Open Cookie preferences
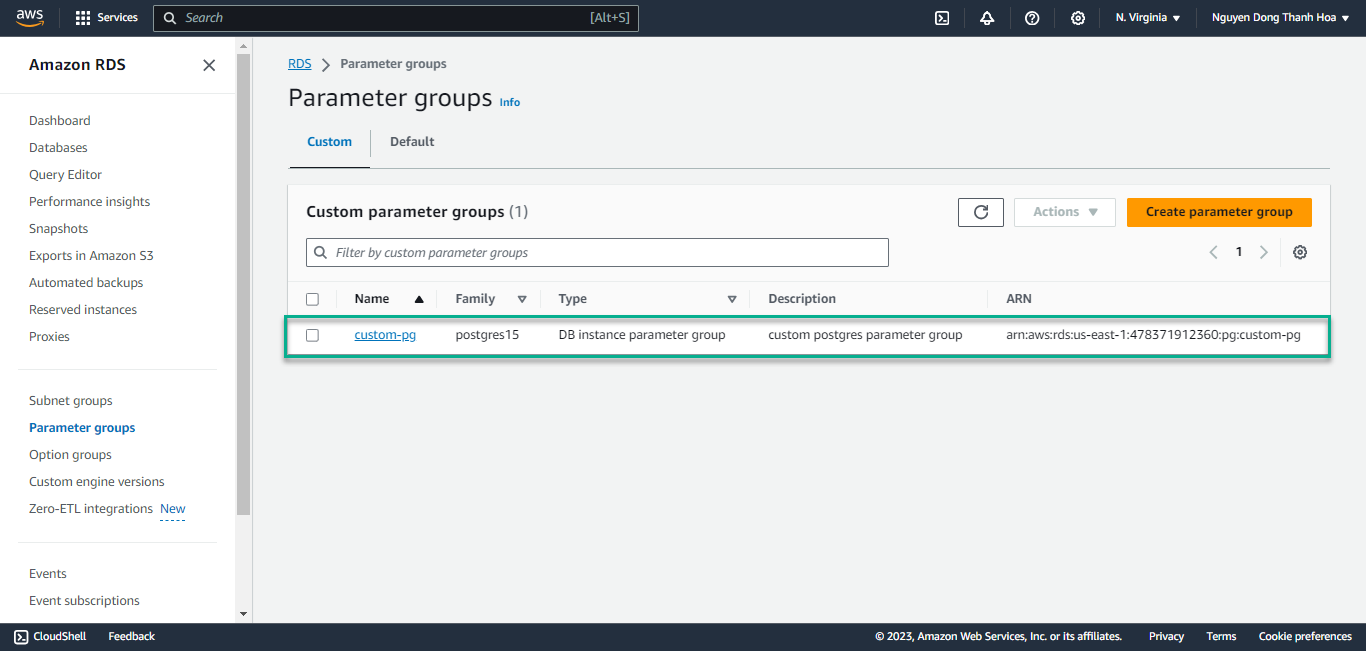Screen dimensions: 1366x651 tap(1305, 636)
